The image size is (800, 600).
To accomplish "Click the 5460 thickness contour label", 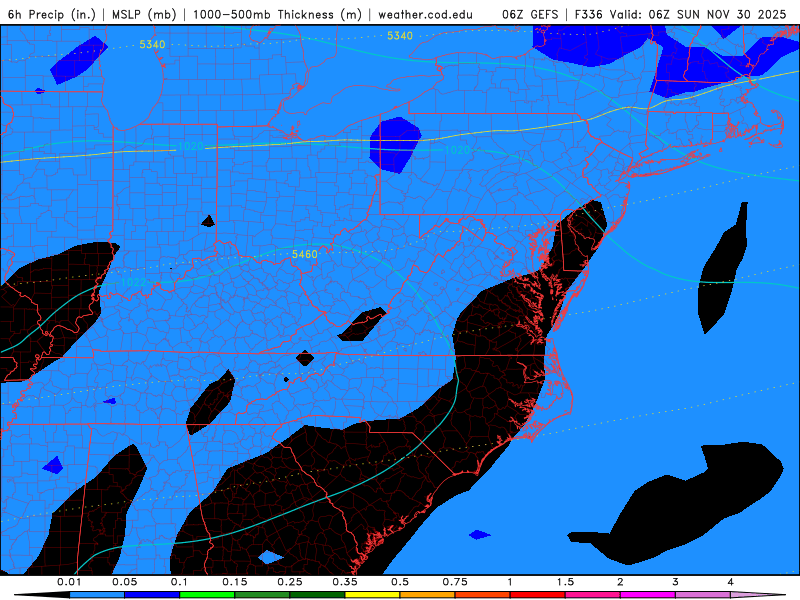I will click(x=305, y=254).
